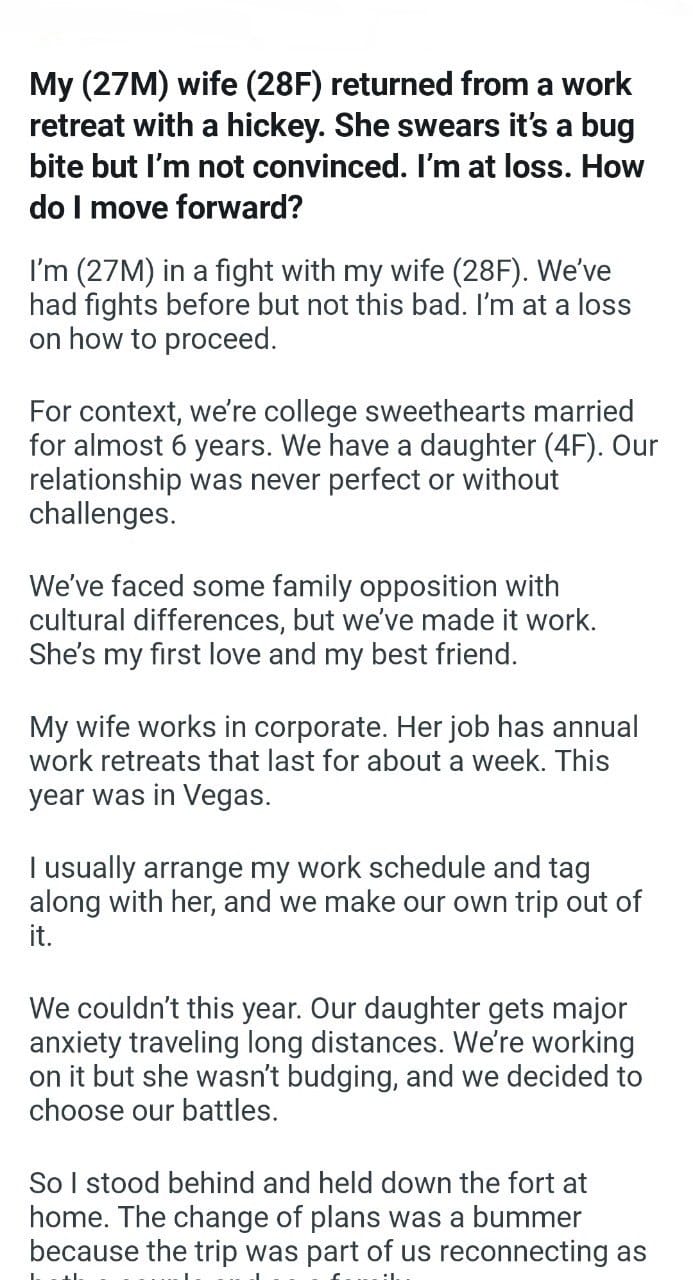The image size is (693, 1280).
Task: Click the paragraph starting "I'm (27M) in a fight"
Action: [x=330, y=304]
